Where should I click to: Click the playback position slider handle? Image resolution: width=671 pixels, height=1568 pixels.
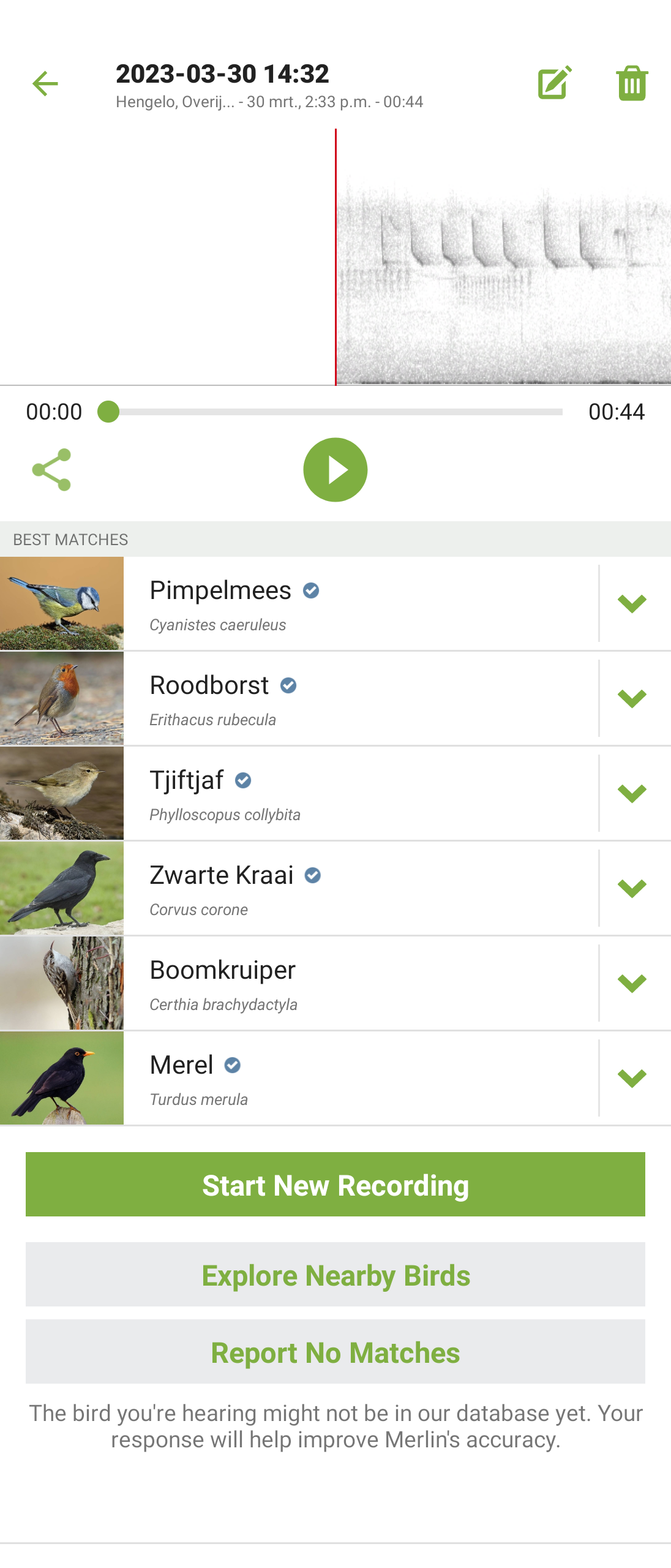tap(108, 412)
